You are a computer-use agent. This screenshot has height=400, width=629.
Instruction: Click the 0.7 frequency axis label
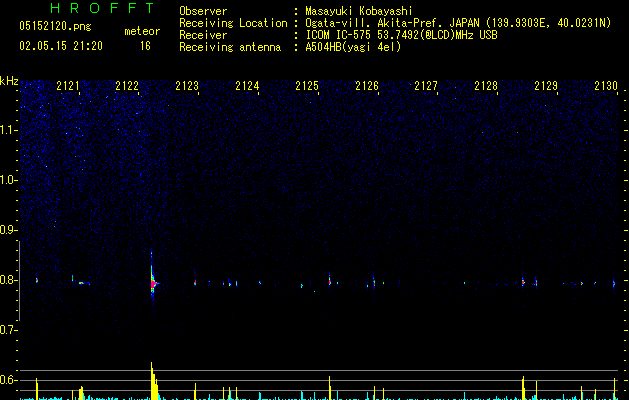8,330
